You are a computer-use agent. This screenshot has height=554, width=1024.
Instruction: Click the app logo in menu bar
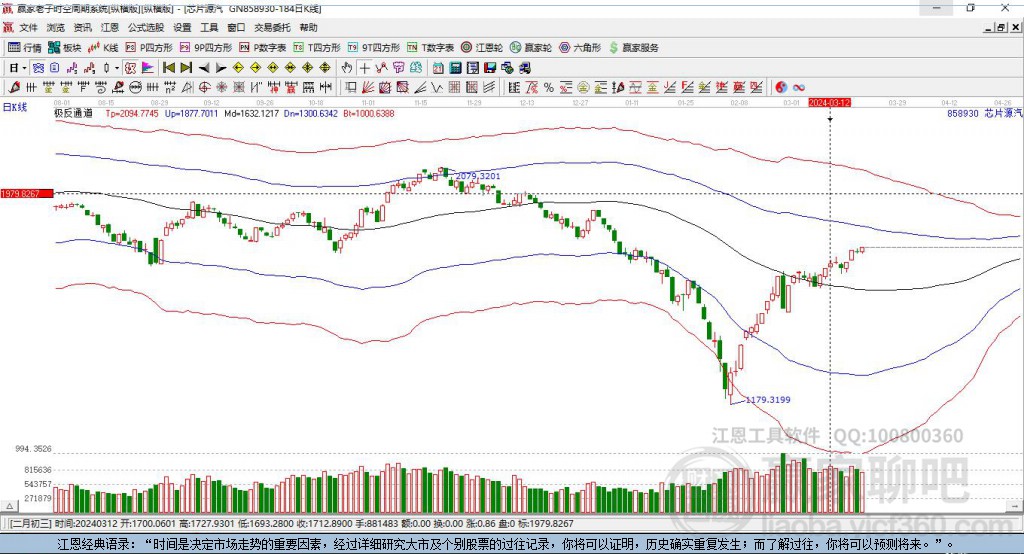pos(8,27)
